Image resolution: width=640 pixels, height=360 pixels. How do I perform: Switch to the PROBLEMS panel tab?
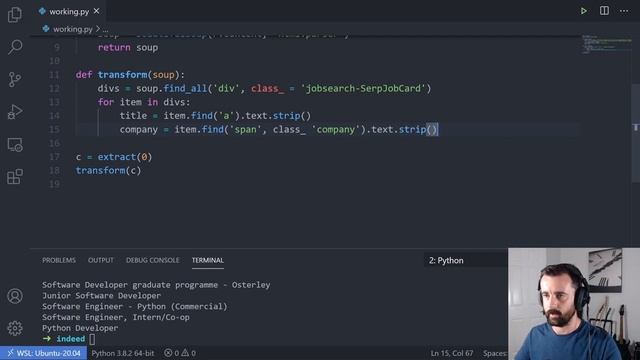59,260
